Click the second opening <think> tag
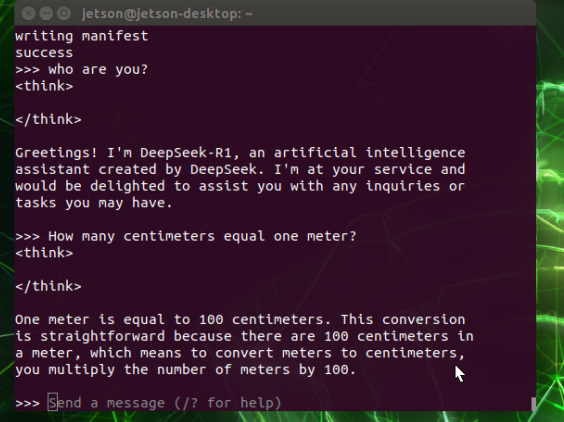This screenshot has width=564, height=422. click(x=44, y=253)
